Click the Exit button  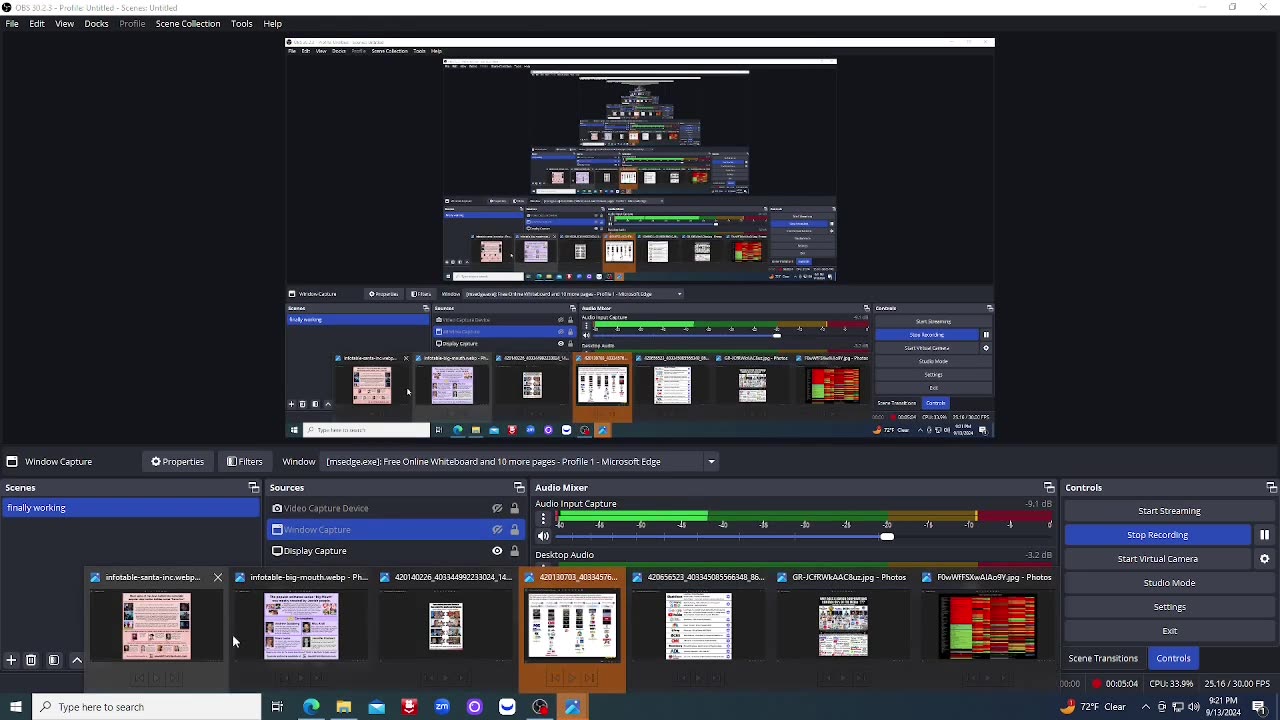pos(1169,631)
